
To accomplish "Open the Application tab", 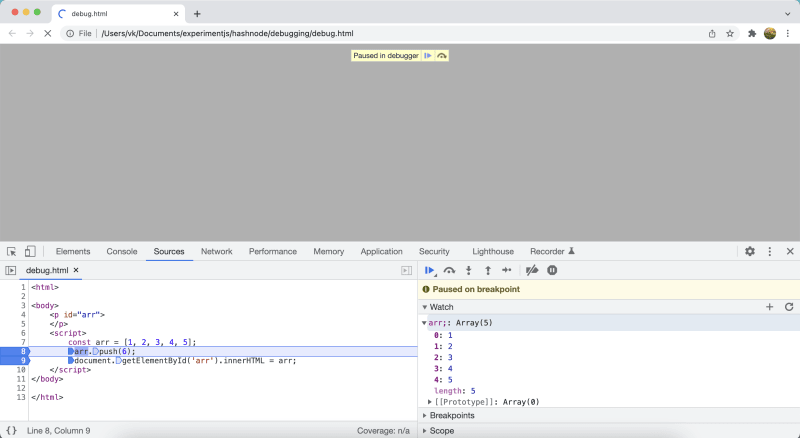I will [382, 251].
